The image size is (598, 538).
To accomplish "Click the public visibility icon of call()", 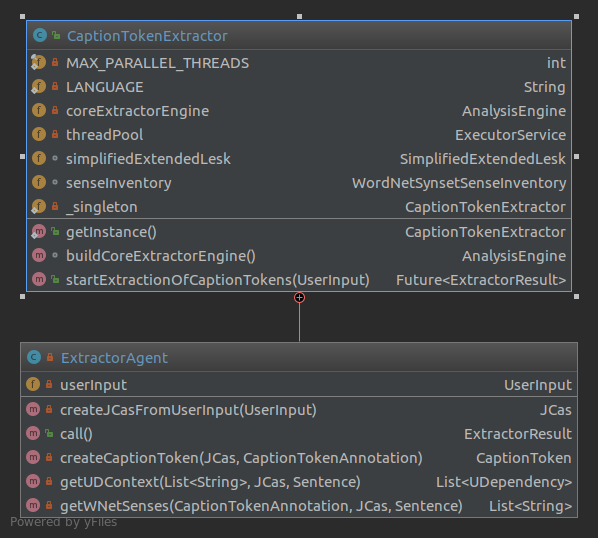I will [x=49, y=434].
